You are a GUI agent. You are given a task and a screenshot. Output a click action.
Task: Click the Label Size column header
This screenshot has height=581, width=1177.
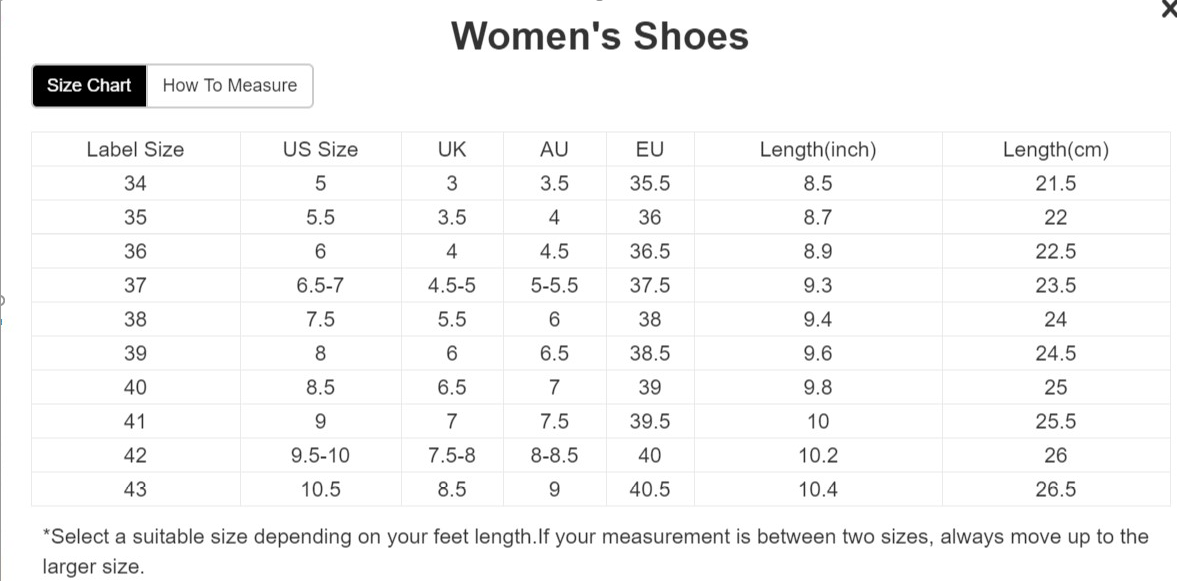[135, 150]
